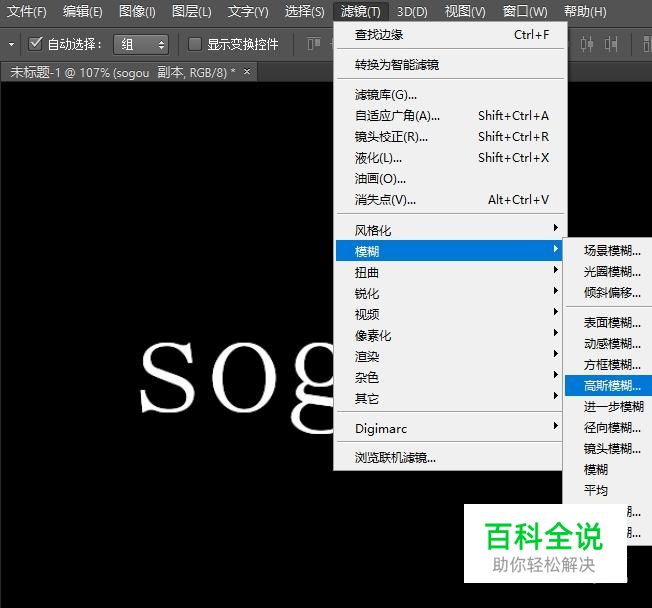Open the 窗口(W) menu
652x608 pixels.
click(525, 11)
